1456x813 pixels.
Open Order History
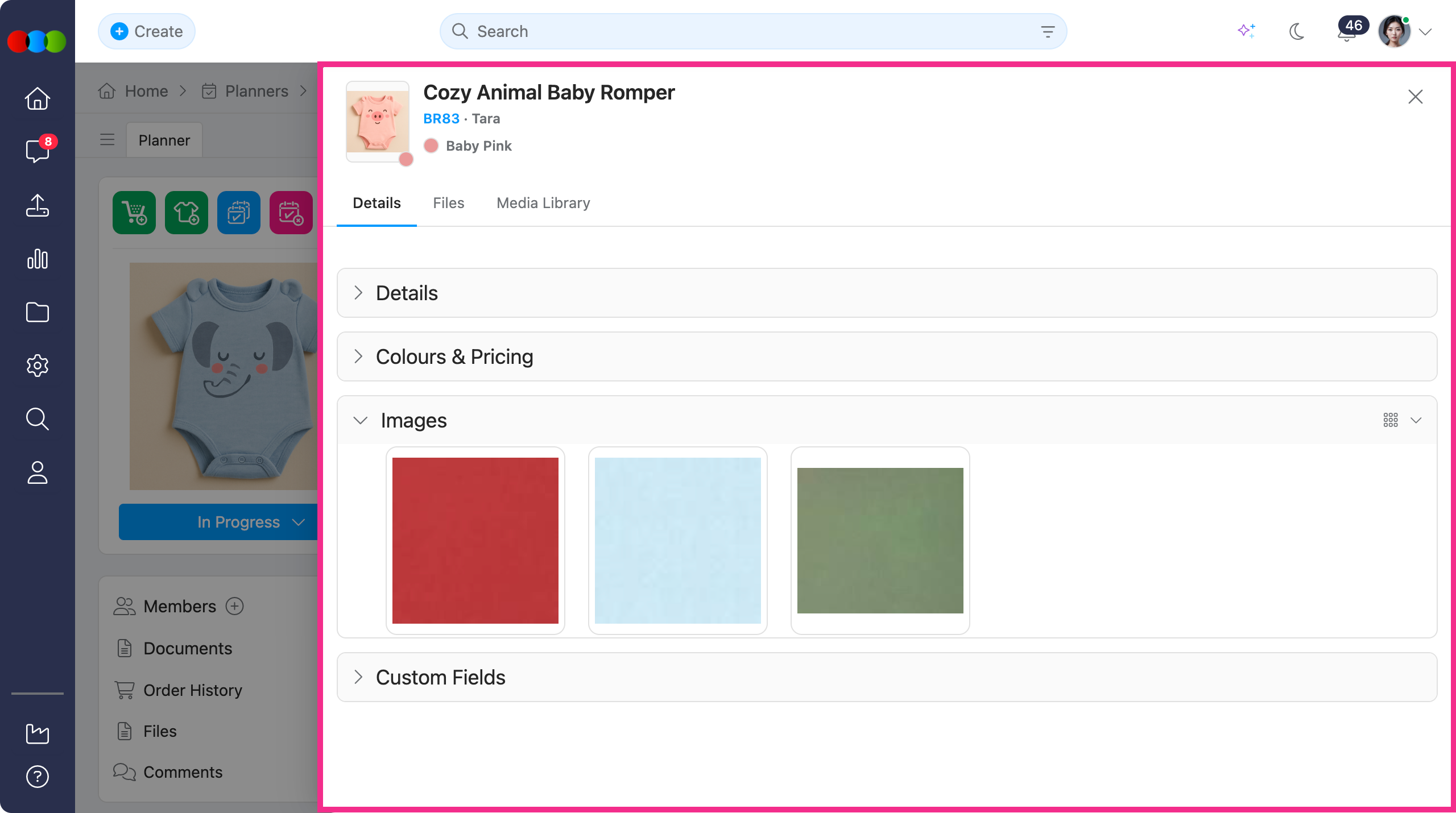click(193, 690)
